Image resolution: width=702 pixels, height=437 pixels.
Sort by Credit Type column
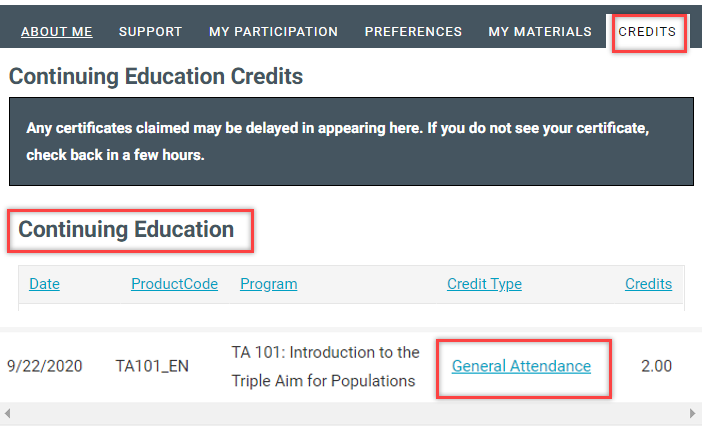pyautogui.click(x=484, y=284)
